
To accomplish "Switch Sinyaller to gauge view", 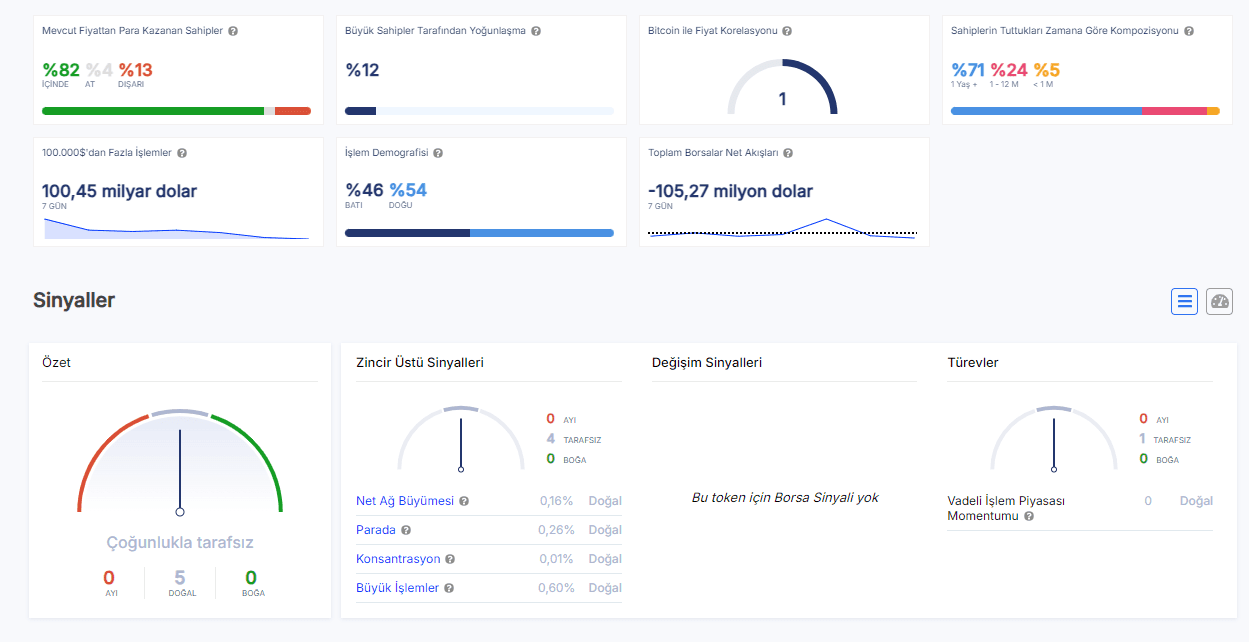I will pos(1219,302).
